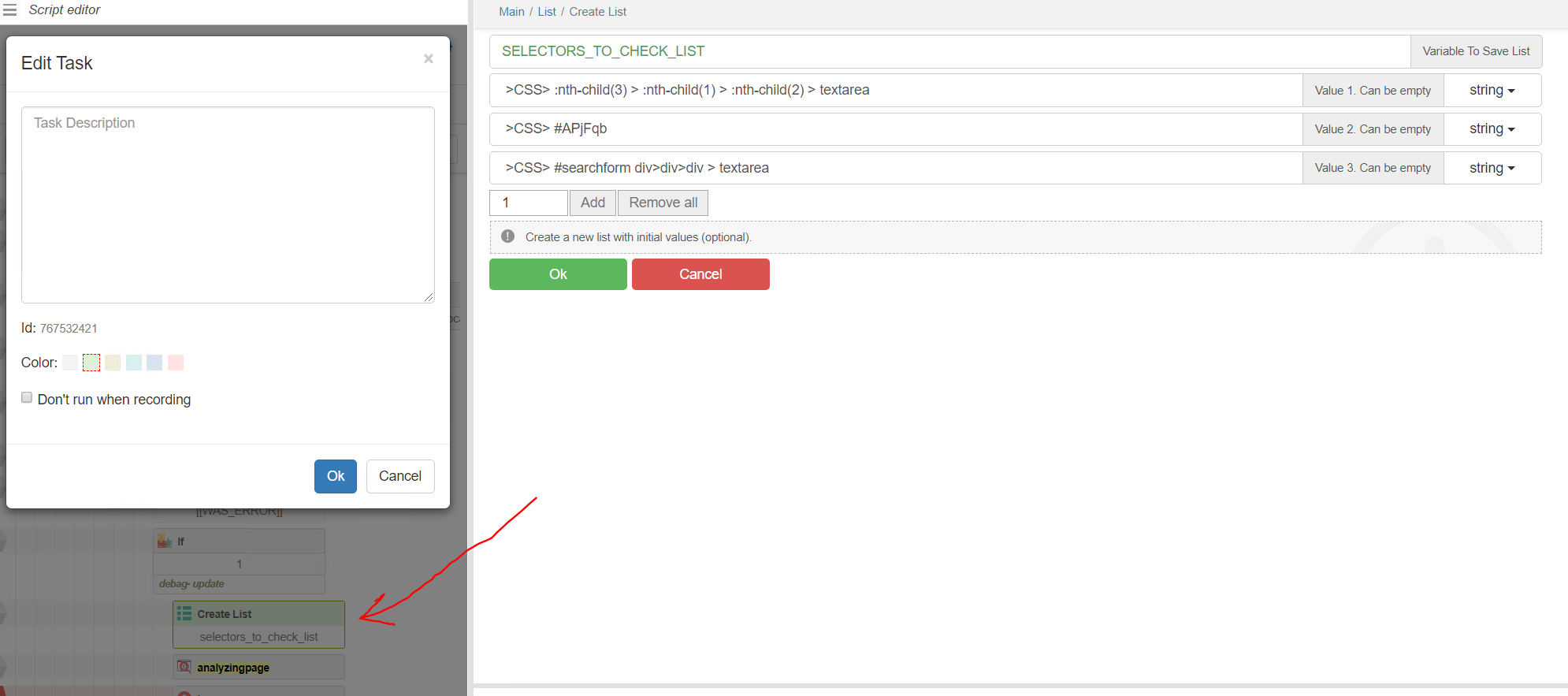Screen dimensions: 1568x696
Task: Click the info icon beside list description
Action: [x=508, y=236]
